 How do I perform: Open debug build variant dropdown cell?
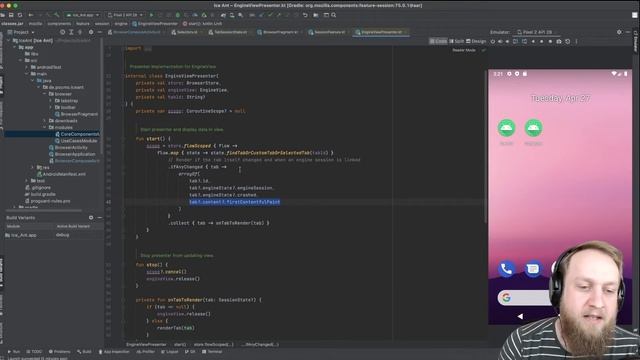(78, 235)
